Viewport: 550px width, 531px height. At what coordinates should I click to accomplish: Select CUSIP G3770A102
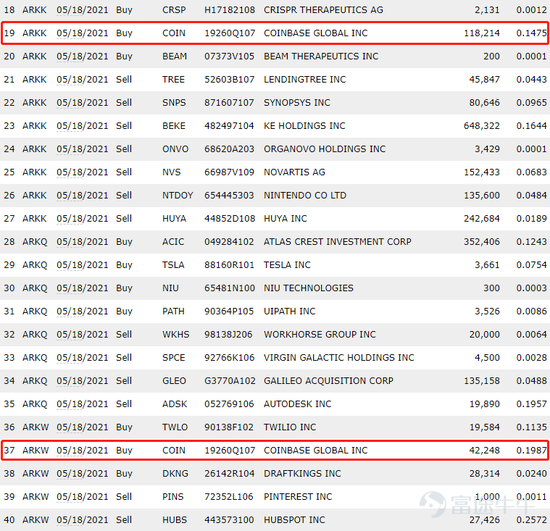pos(230,380)
